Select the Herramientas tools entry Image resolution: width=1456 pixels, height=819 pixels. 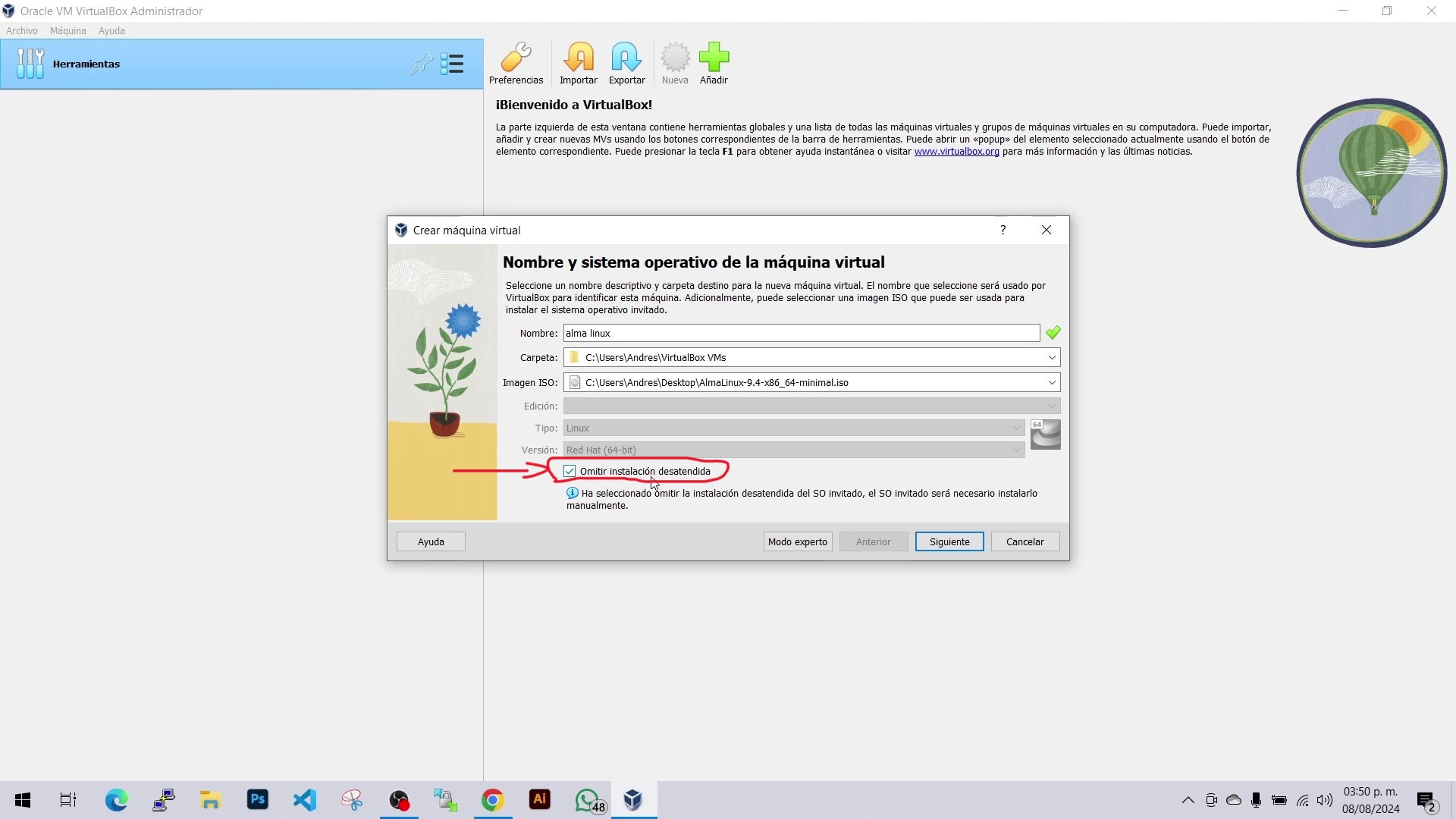pos(241,64)
